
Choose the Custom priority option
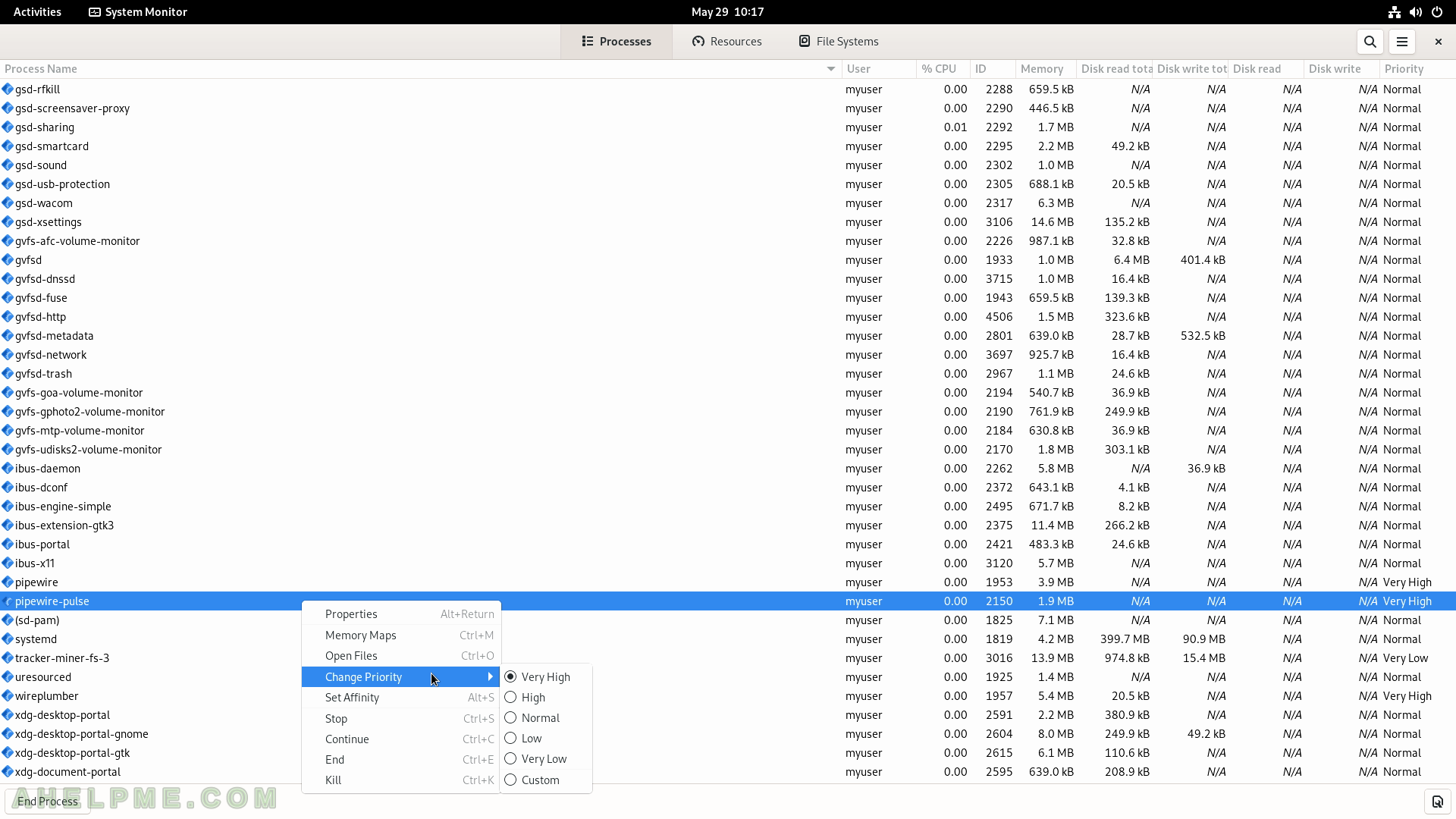[x=546, y=780]
